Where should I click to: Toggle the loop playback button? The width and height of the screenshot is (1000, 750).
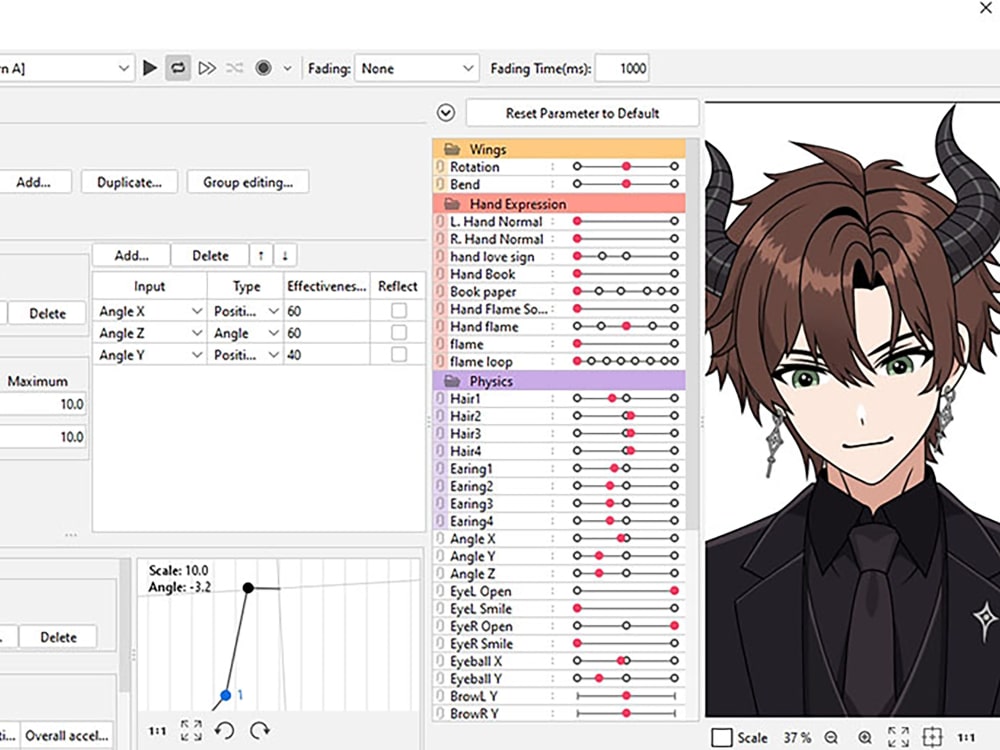pos(178,68)
